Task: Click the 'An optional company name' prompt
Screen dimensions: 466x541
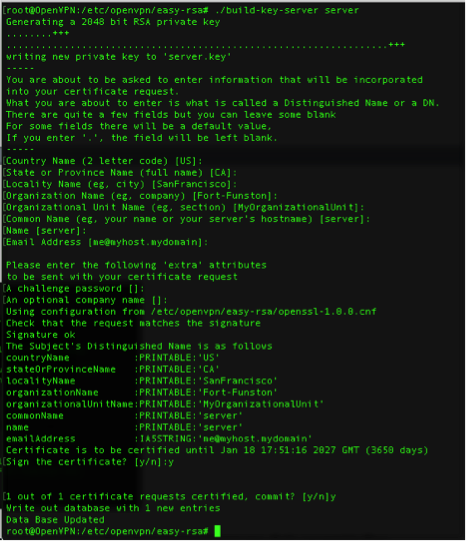Action: pos(87,300)
